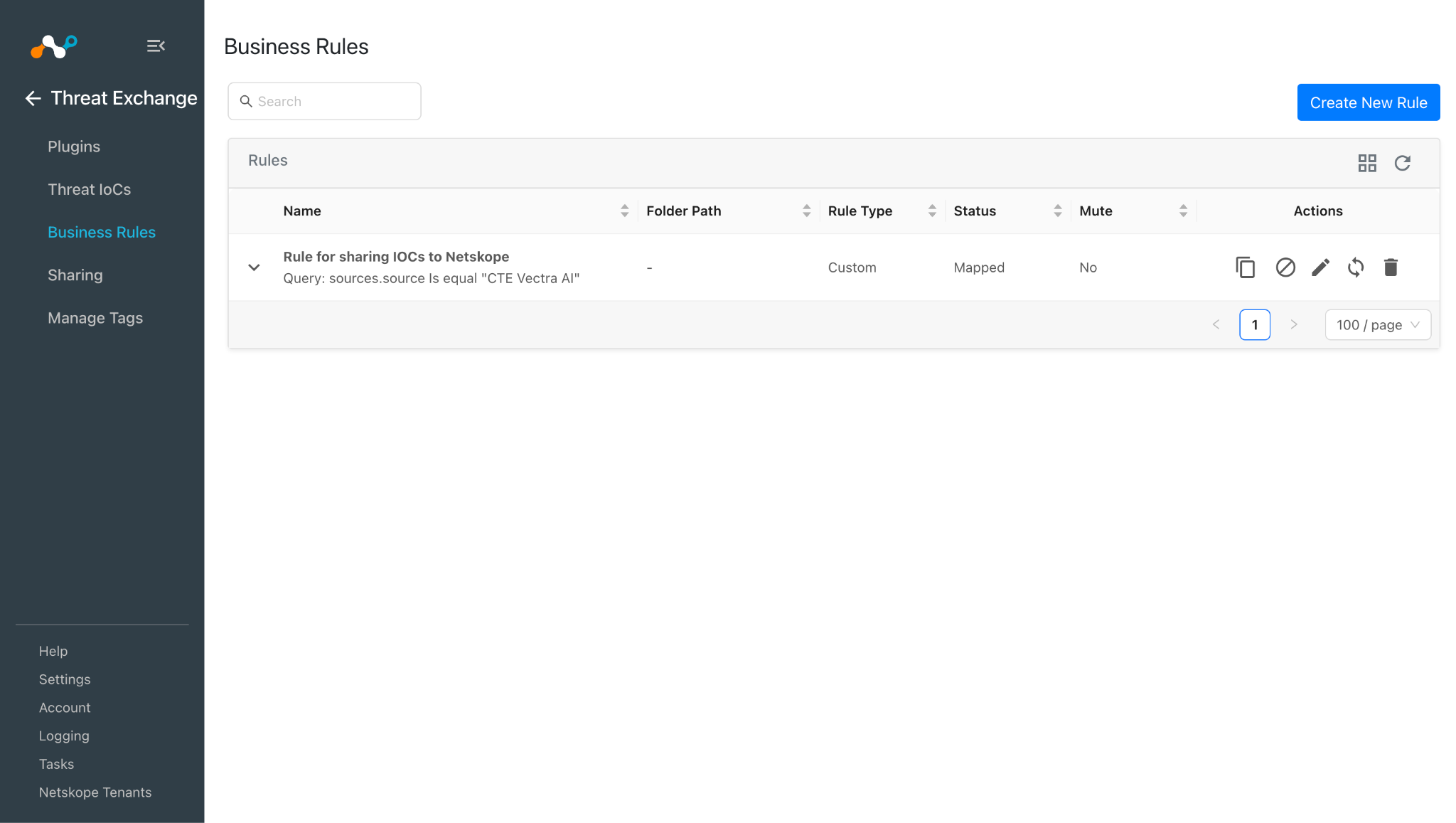Sort by Rule Type column
1456x823 pixels.
click(932, 211)
